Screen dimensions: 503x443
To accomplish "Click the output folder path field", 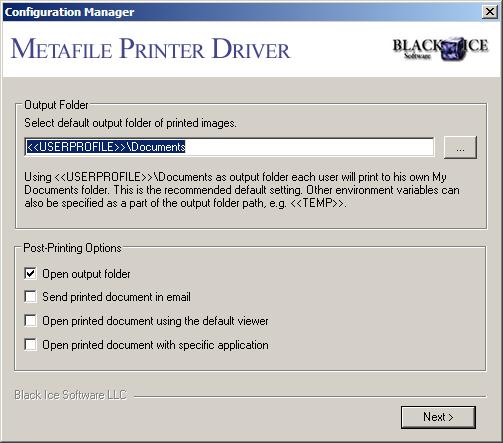I will [x=229, y=147].
